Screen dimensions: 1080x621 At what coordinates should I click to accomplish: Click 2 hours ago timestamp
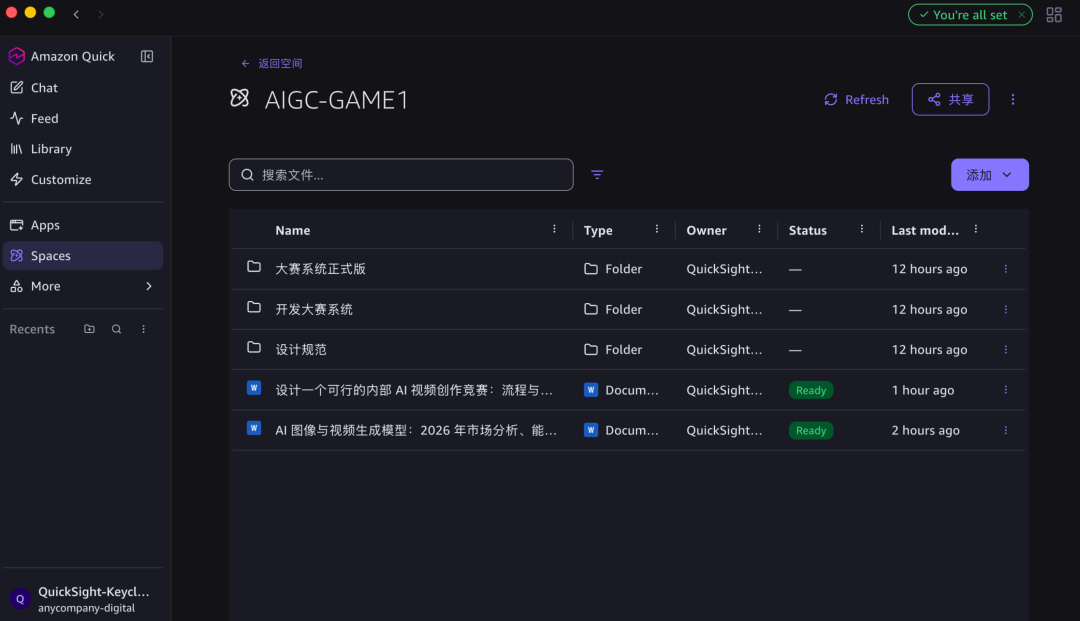click(925, 431)
